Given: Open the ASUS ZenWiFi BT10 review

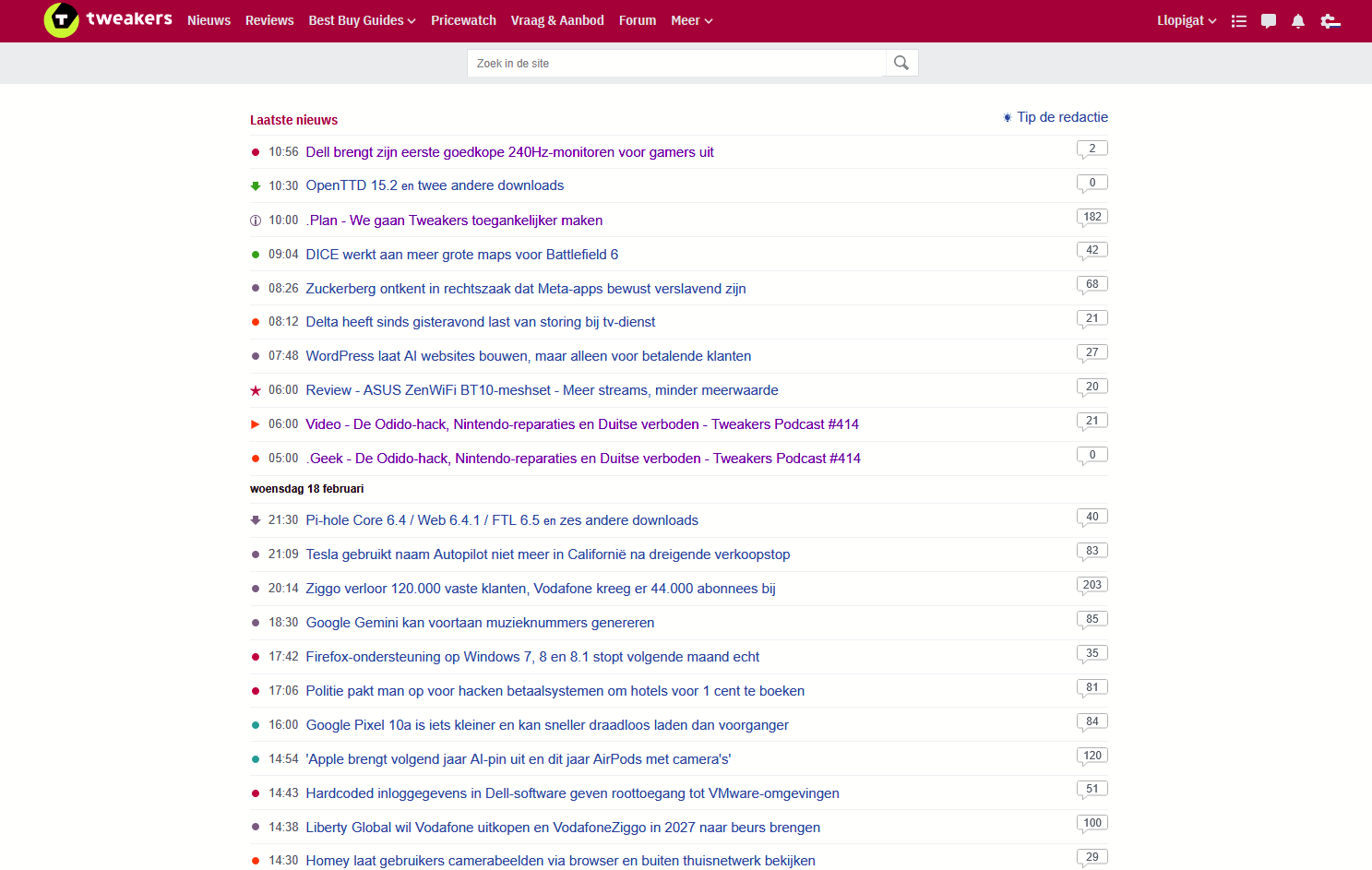Looking at the screenshot, I should 543,390.
